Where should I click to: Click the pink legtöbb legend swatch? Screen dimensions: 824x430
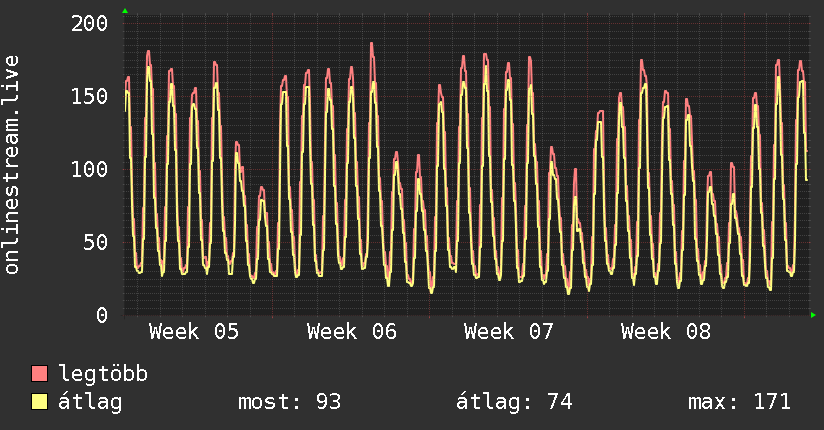point(39,373)
